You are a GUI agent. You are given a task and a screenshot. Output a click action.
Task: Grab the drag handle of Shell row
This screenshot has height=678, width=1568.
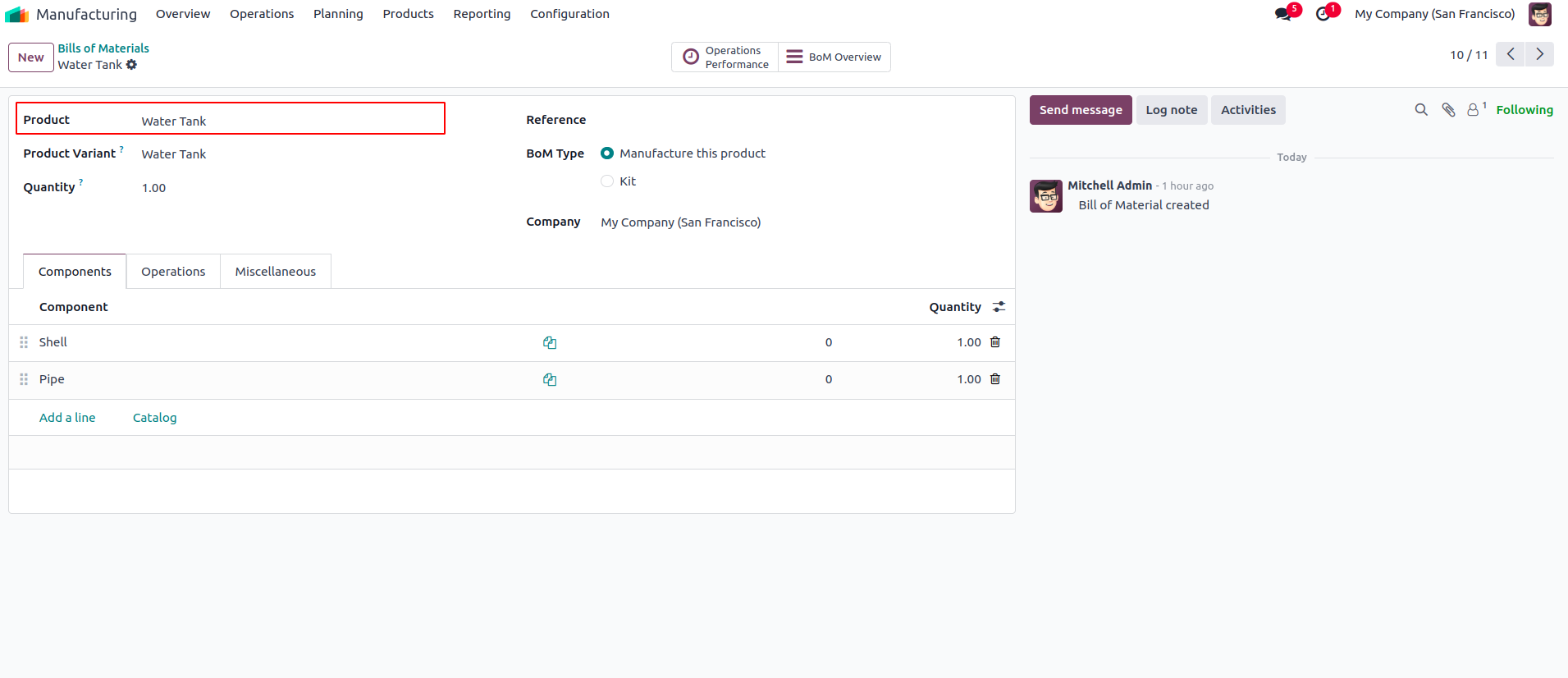pyautogui.click(x=24, y=342)
